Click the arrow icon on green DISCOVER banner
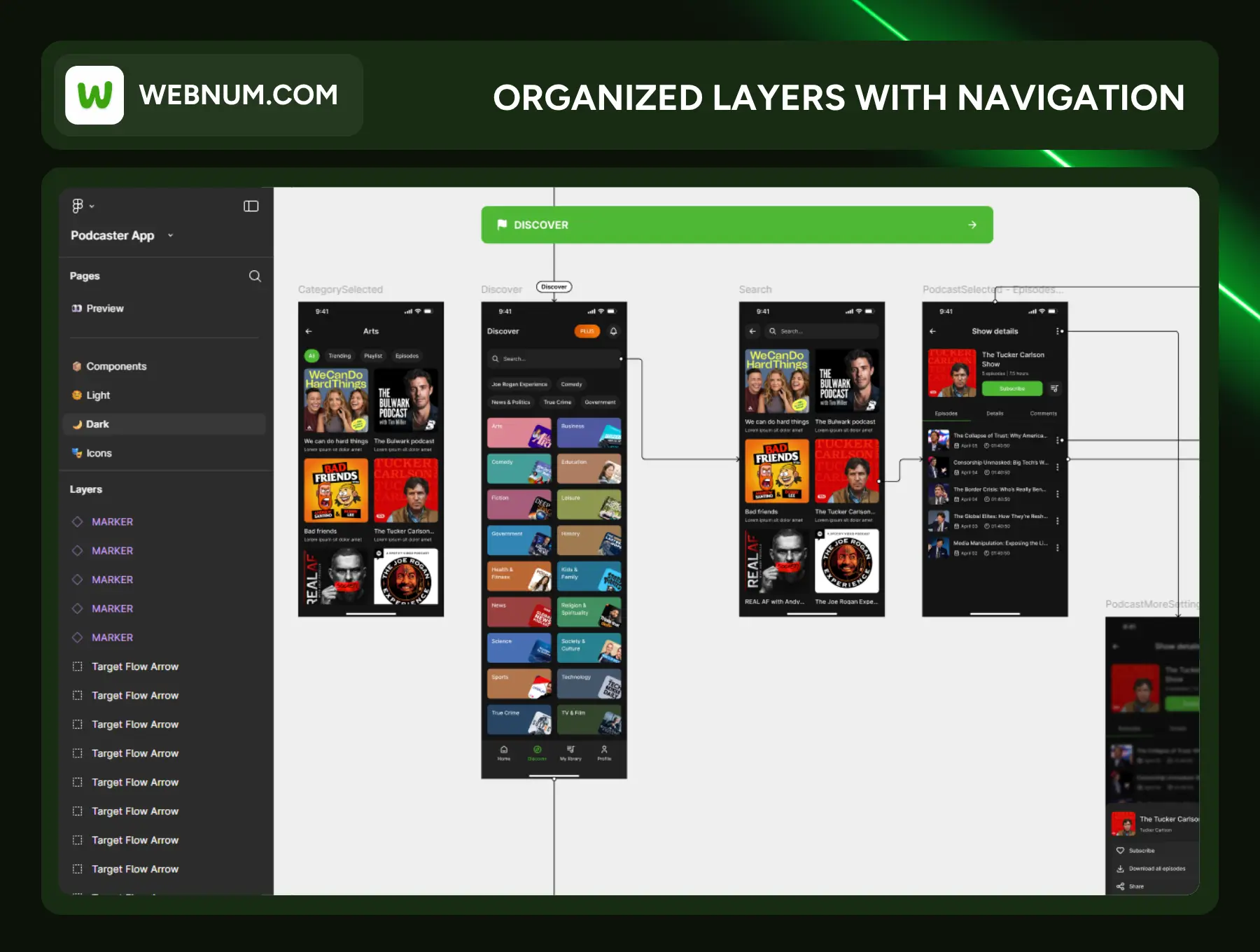Image resolution: width=1260 pixels, height=952 pixels. point(972,225)
